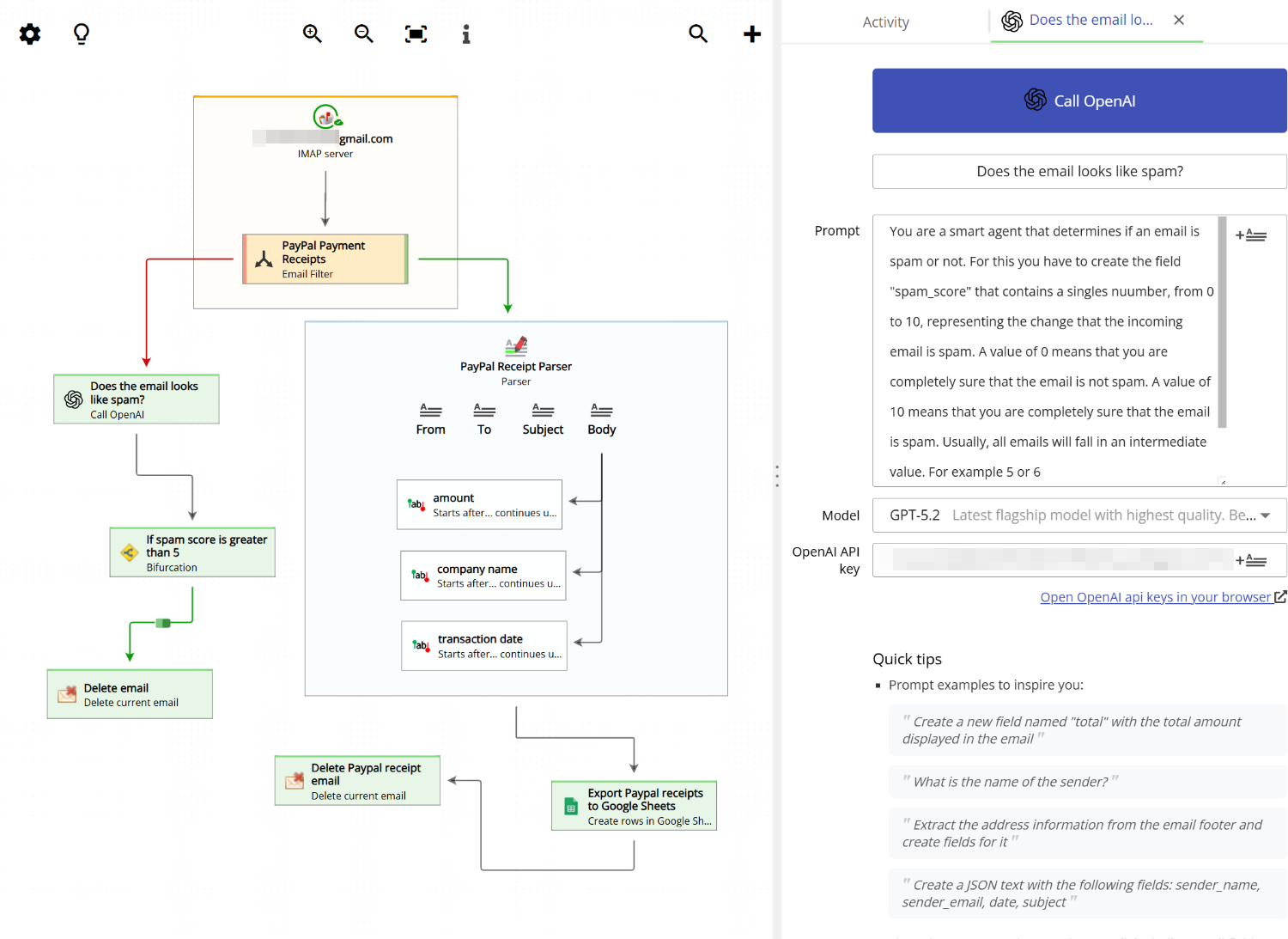Switch to the Activity tab
Screen dimensions: 1288x939
pyautogui.click(x=885, y=21)
